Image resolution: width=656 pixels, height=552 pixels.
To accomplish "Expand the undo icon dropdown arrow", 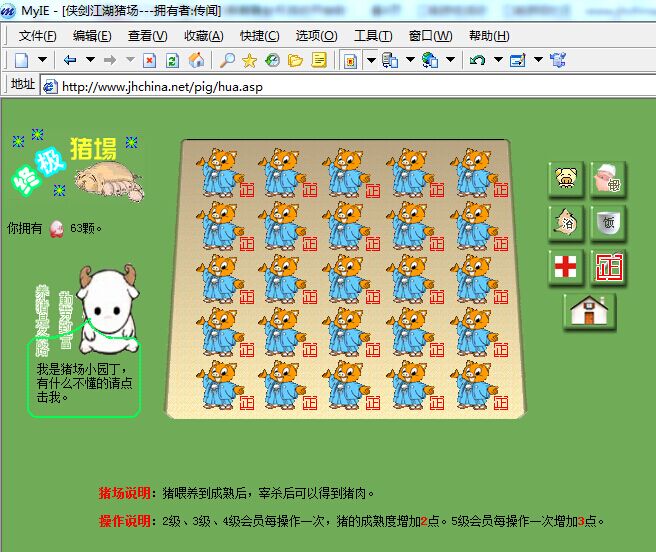I will 498,60.
